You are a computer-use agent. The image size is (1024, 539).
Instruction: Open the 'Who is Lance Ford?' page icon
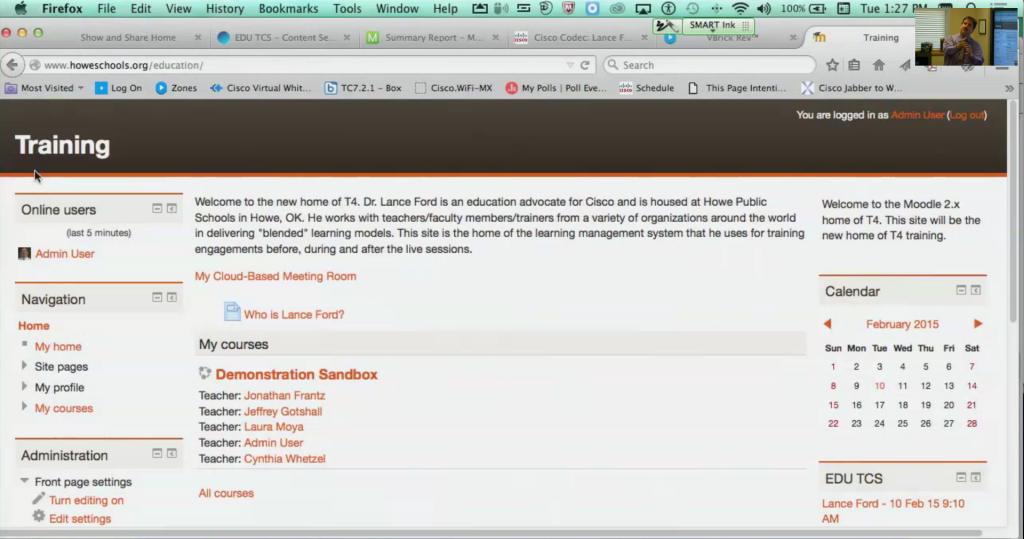click(232, 312)
